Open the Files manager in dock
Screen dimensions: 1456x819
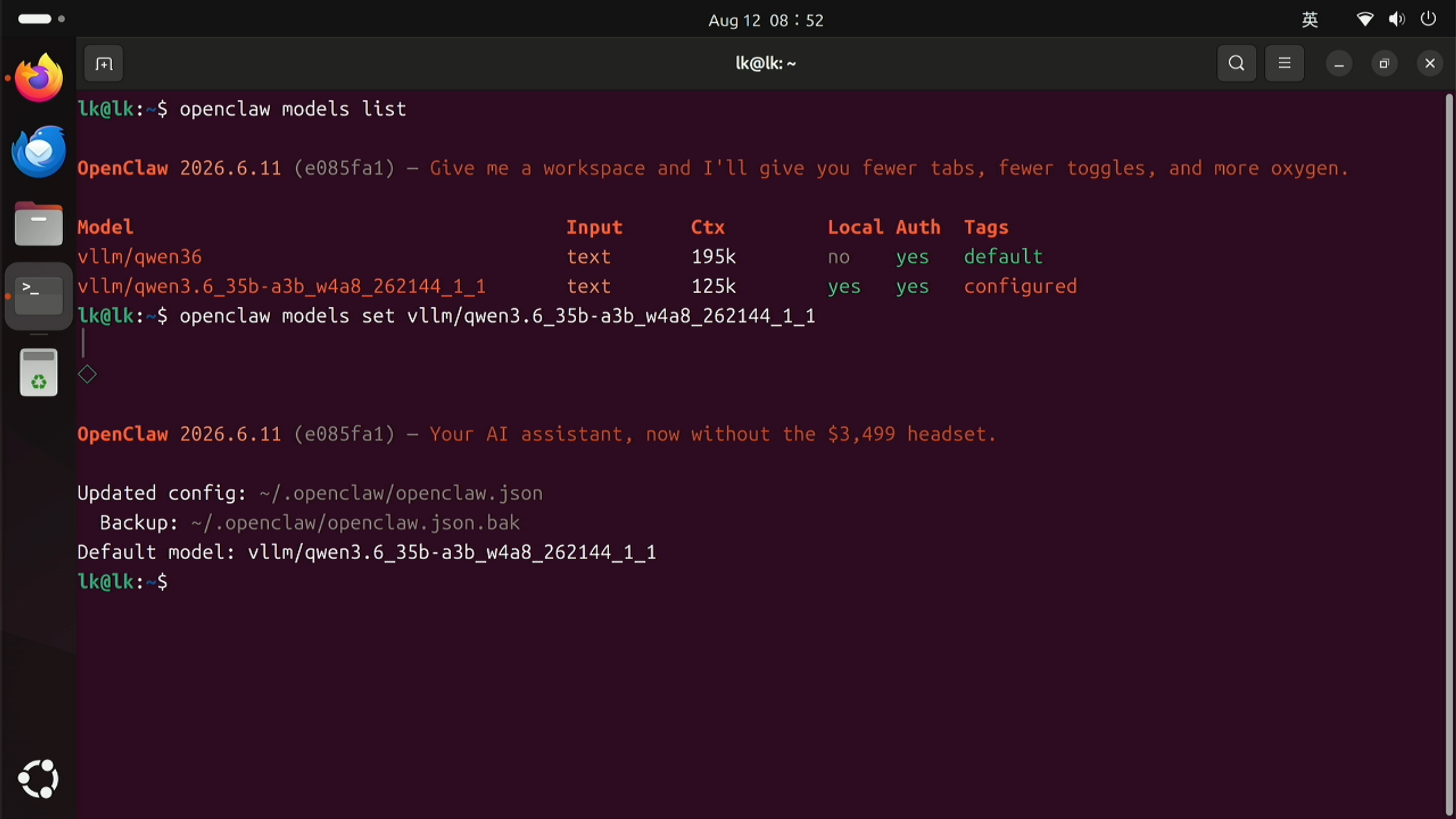[38, 224]
